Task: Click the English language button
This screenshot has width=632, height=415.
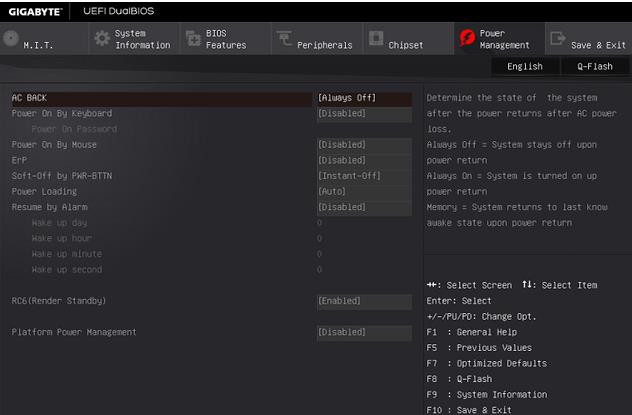Action: (525, 67)
